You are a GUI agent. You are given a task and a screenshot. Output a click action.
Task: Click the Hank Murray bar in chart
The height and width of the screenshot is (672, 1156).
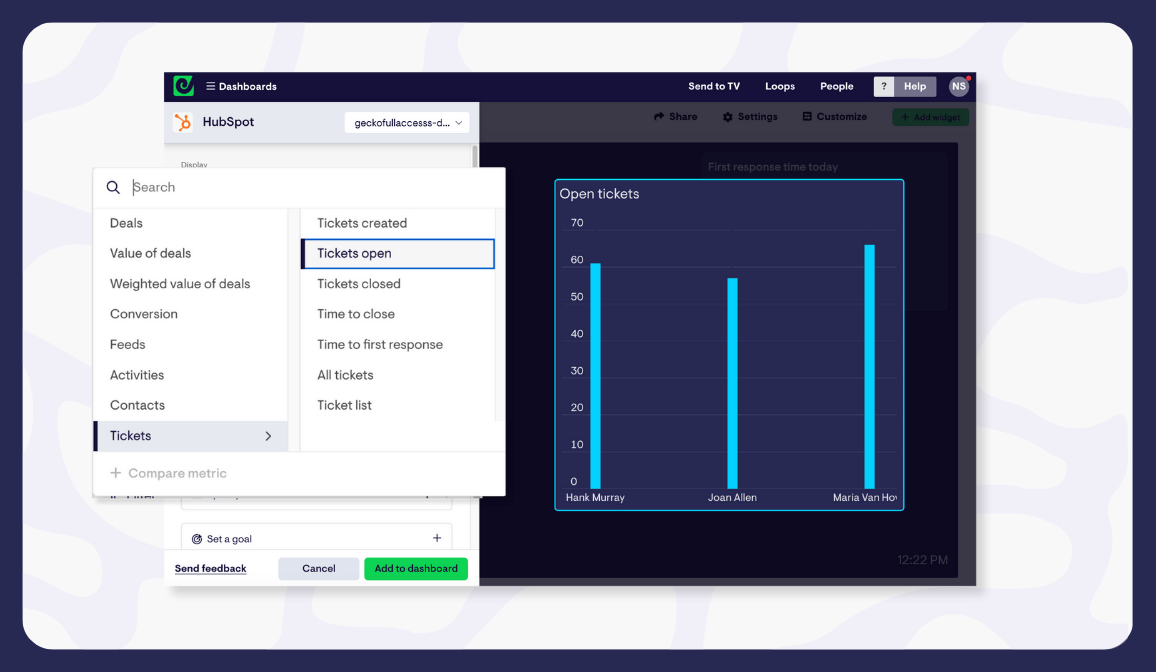596,376
